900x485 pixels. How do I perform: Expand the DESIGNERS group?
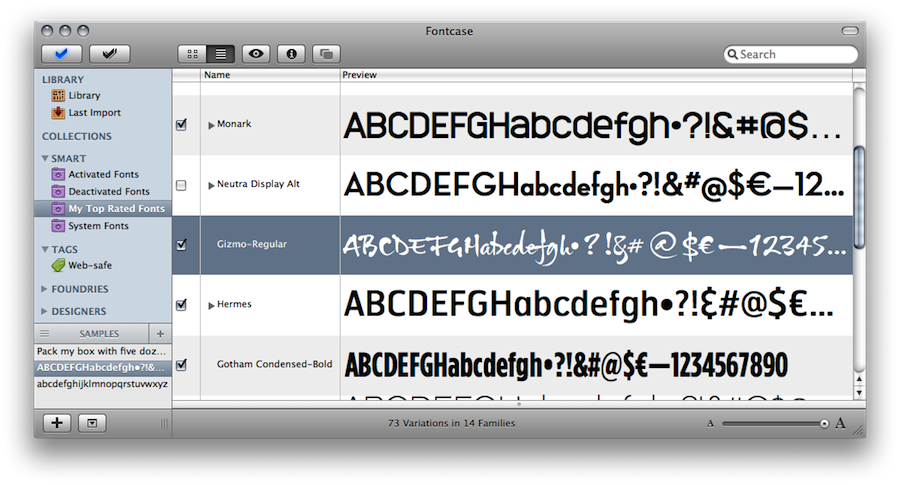click(x=44, y=311)
